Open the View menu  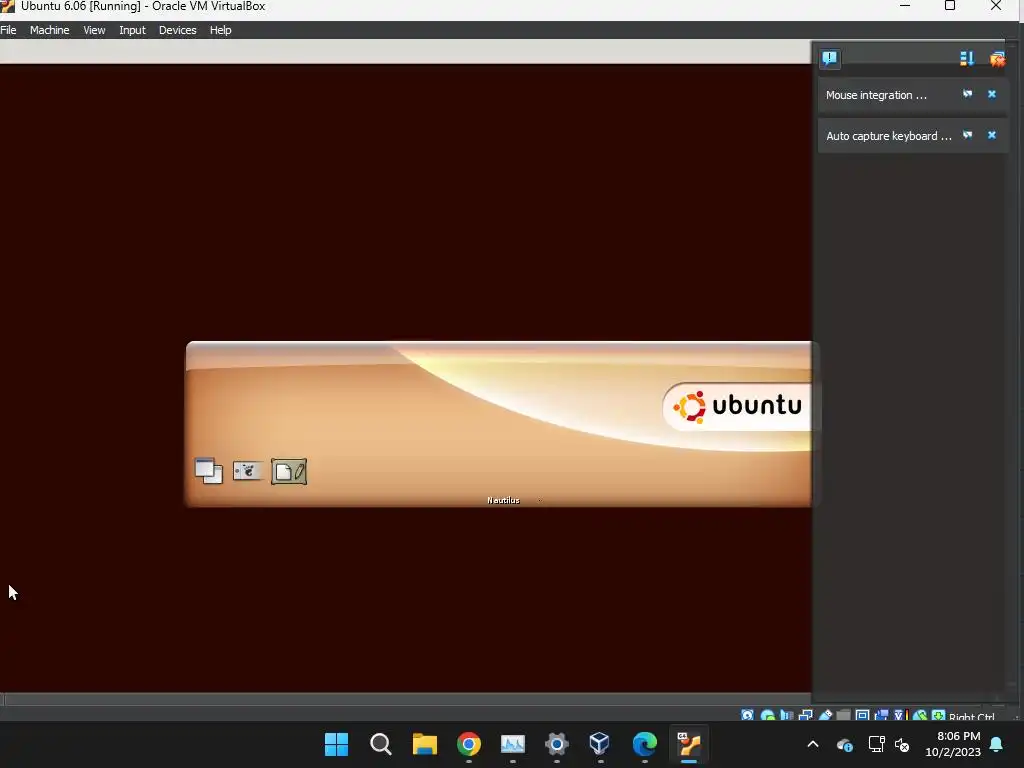coord(94,30)
